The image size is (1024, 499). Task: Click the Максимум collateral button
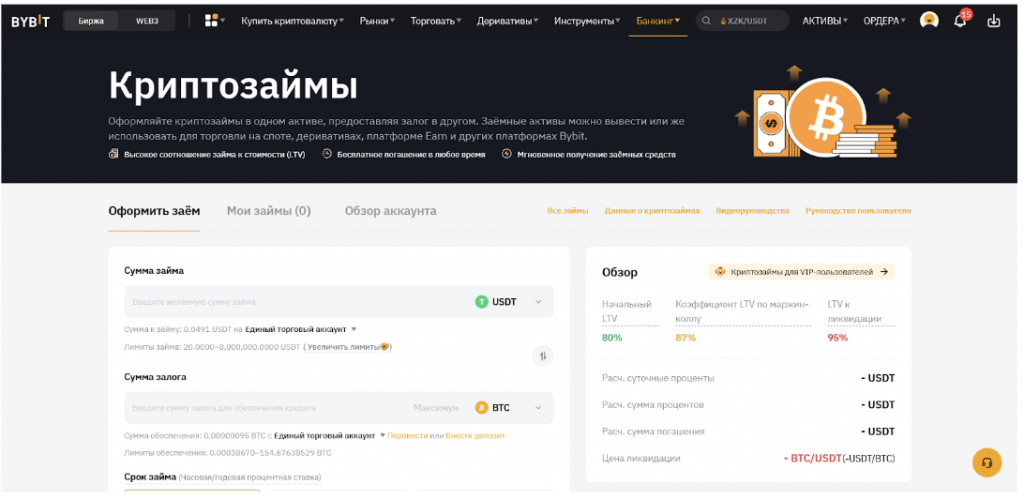435,408
